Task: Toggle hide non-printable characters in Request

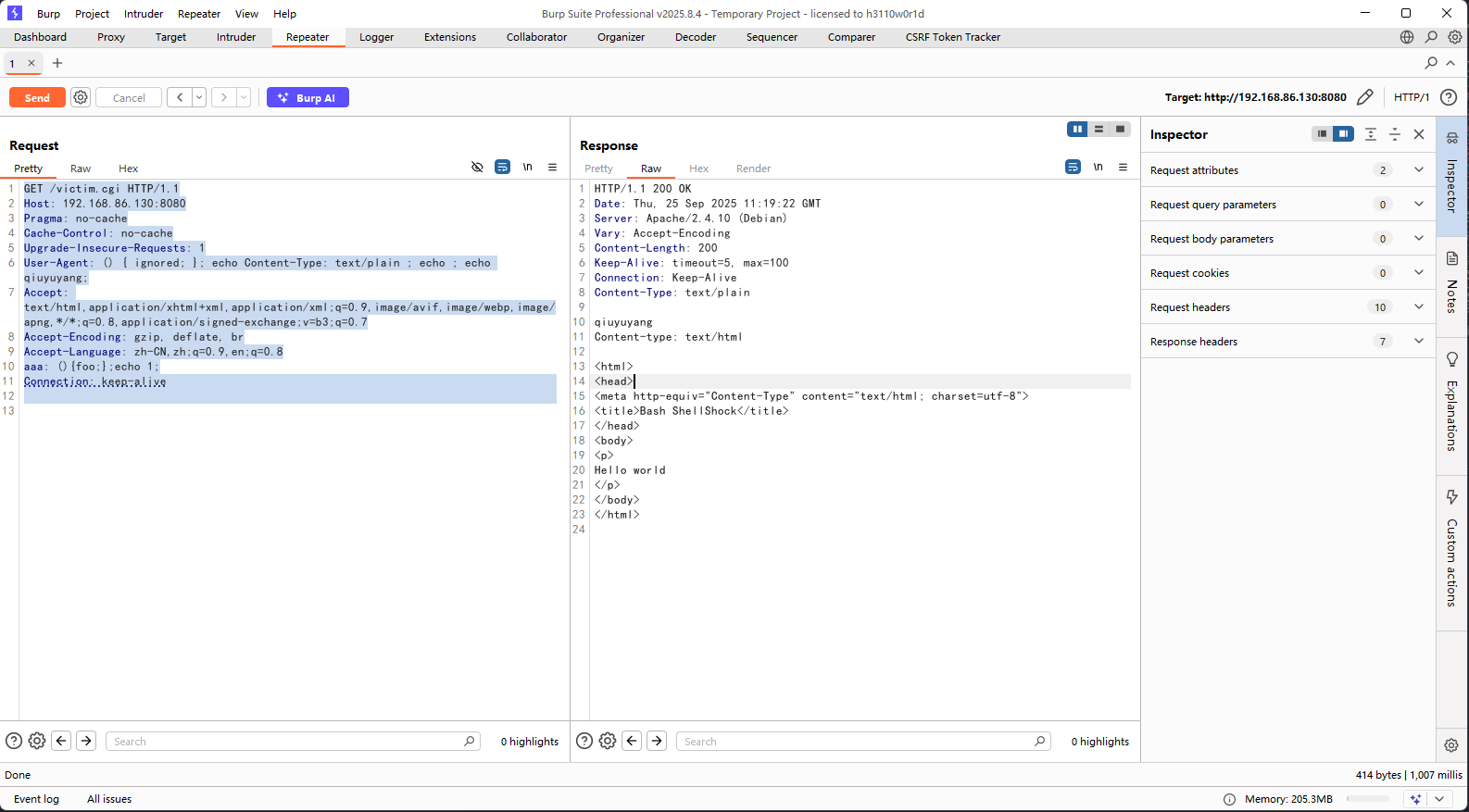Action: click(477, 168)
